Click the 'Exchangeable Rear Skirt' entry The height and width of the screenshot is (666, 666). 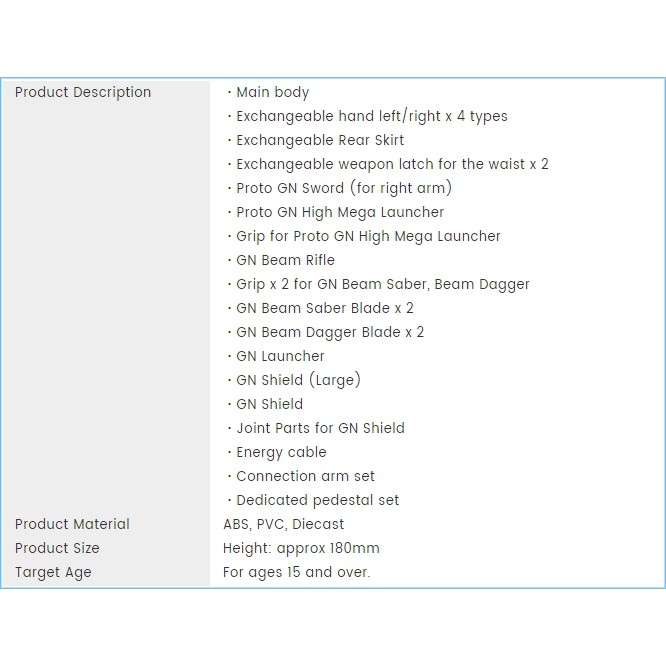point(320,140)
